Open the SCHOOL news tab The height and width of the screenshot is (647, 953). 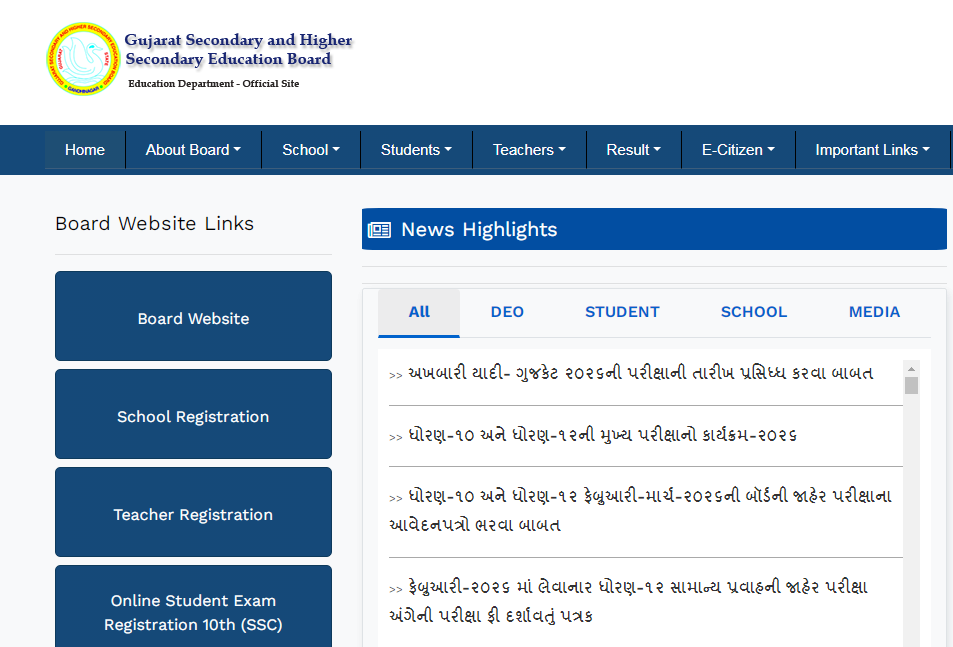pyautogui.click(x=753, y=311)
